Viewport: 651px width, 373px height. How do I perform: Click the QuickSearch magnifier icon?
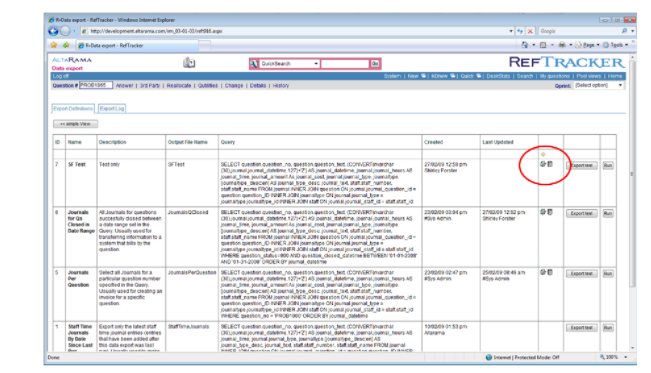point(254,64)
